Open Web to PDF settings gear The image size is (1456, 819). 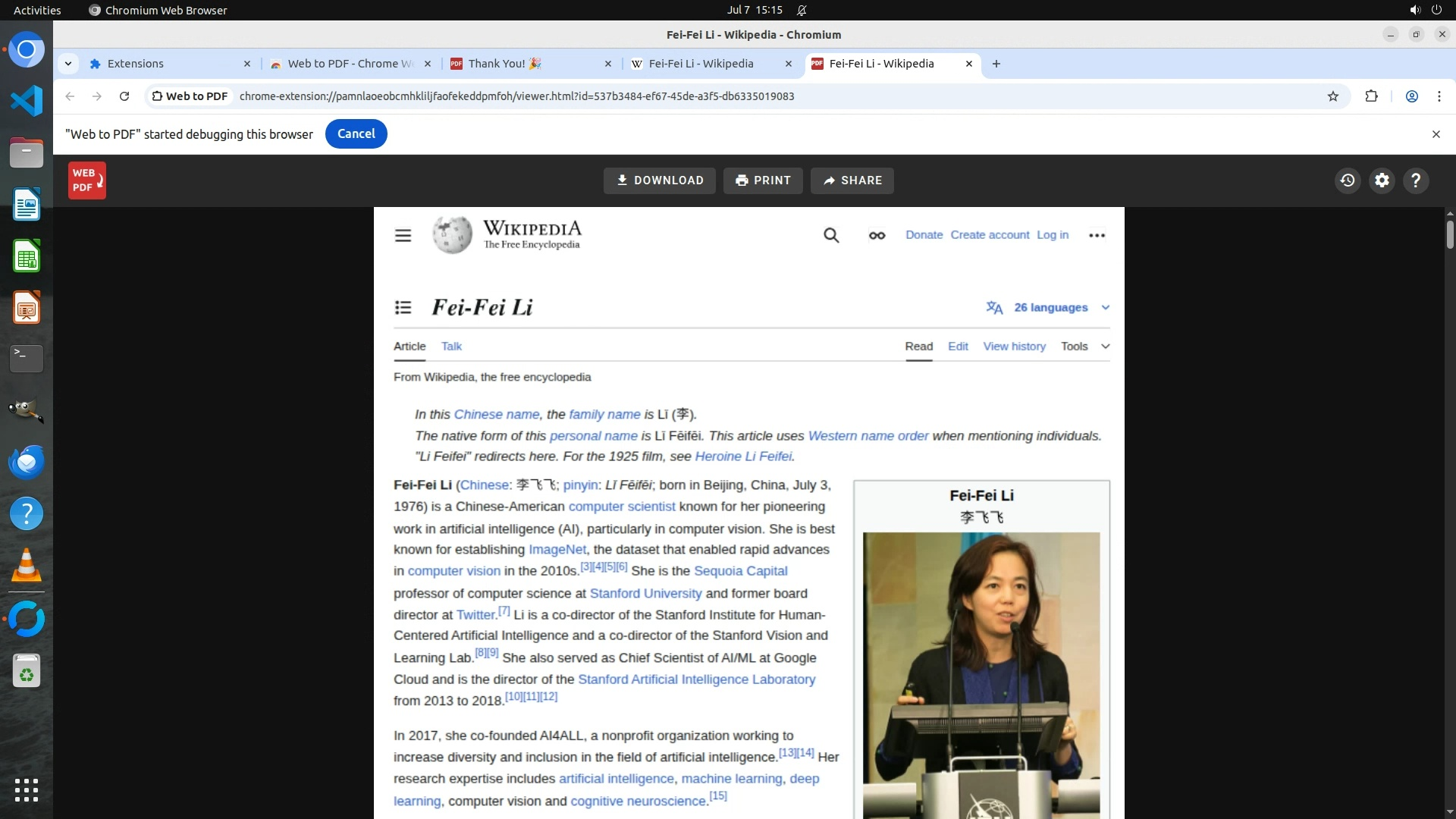click(1382, 180)
